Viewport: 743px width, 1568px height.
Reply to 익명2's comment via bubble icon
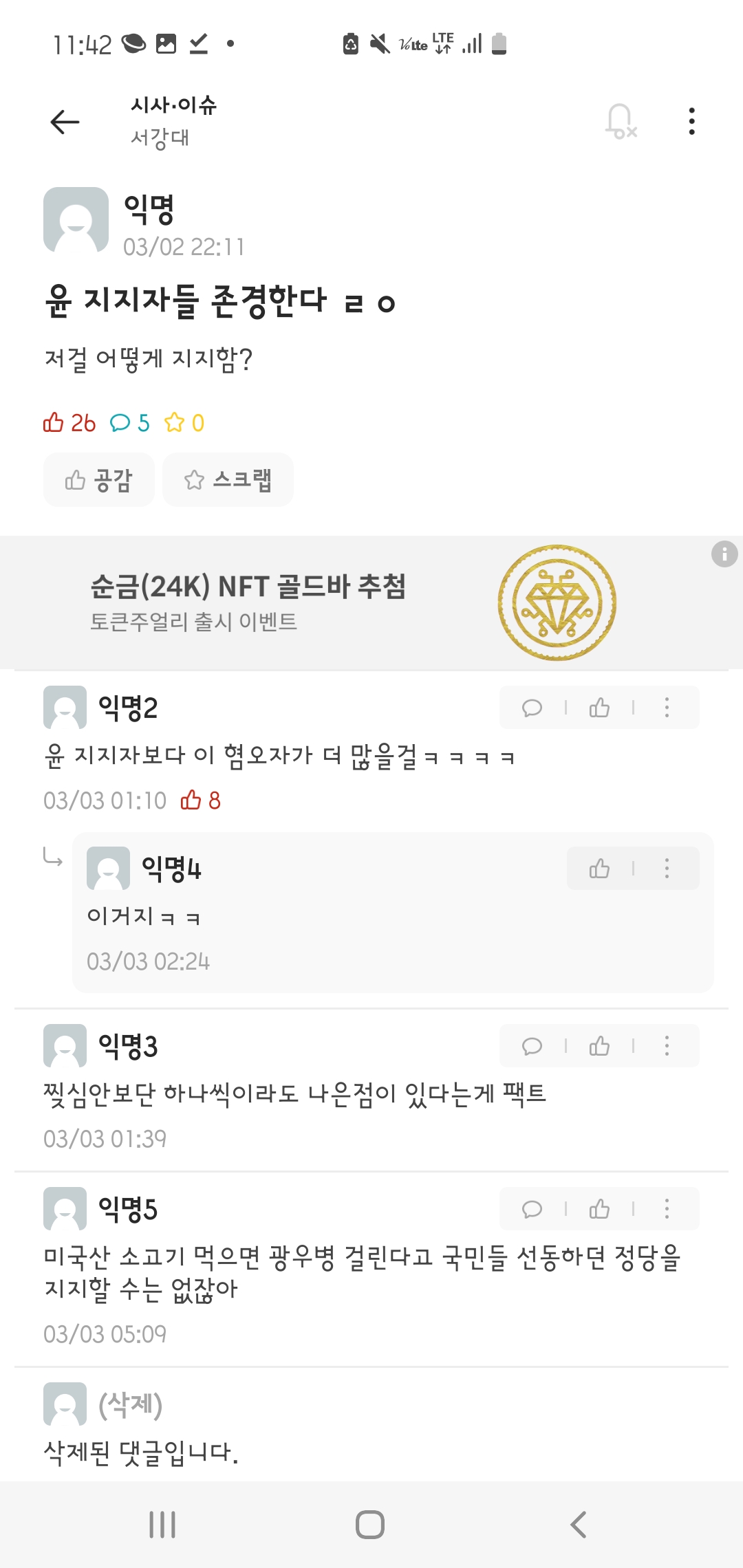pos(532,708)
